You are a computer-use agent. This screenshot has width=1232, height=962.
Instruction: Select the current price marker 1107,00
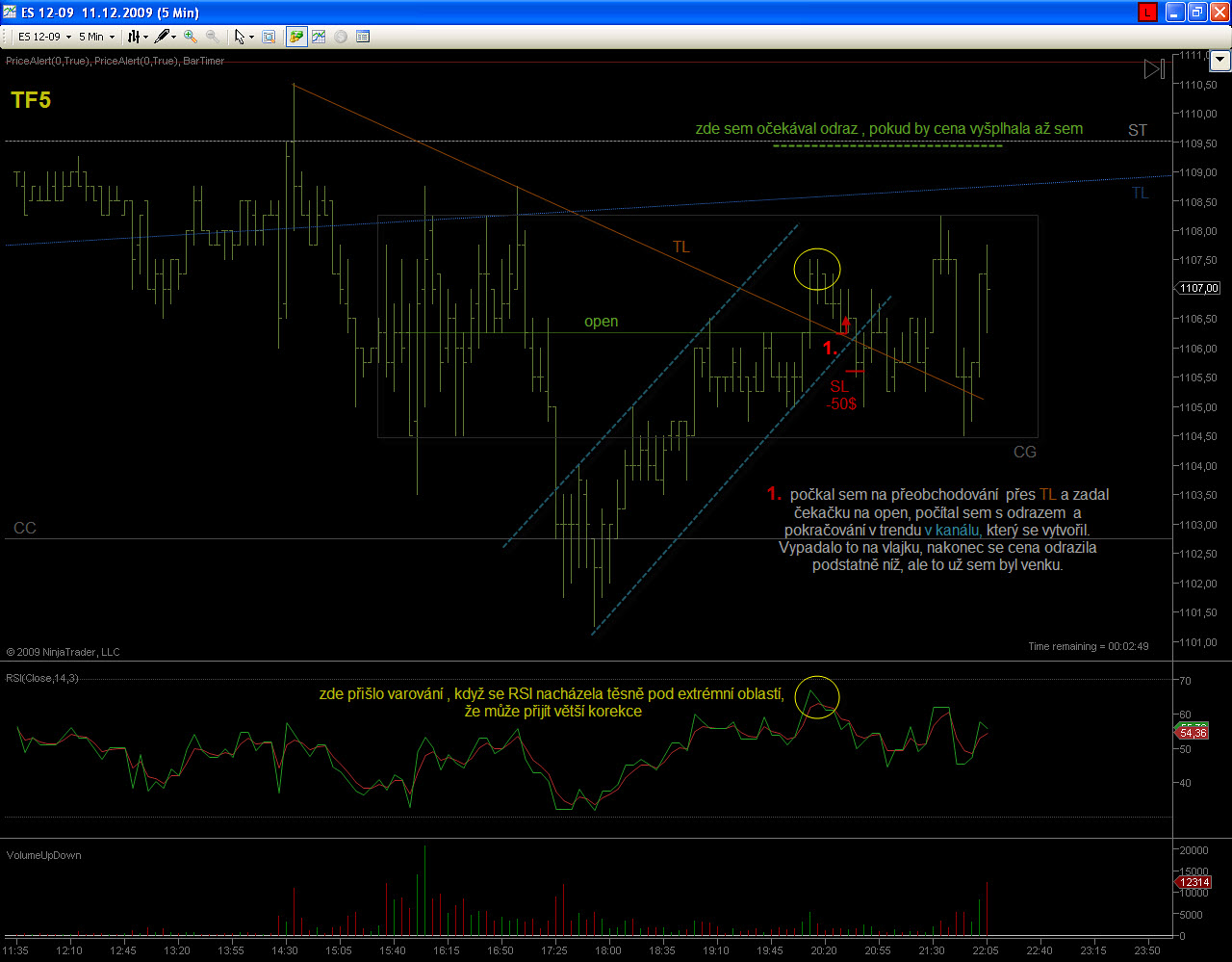(1199, 288)
